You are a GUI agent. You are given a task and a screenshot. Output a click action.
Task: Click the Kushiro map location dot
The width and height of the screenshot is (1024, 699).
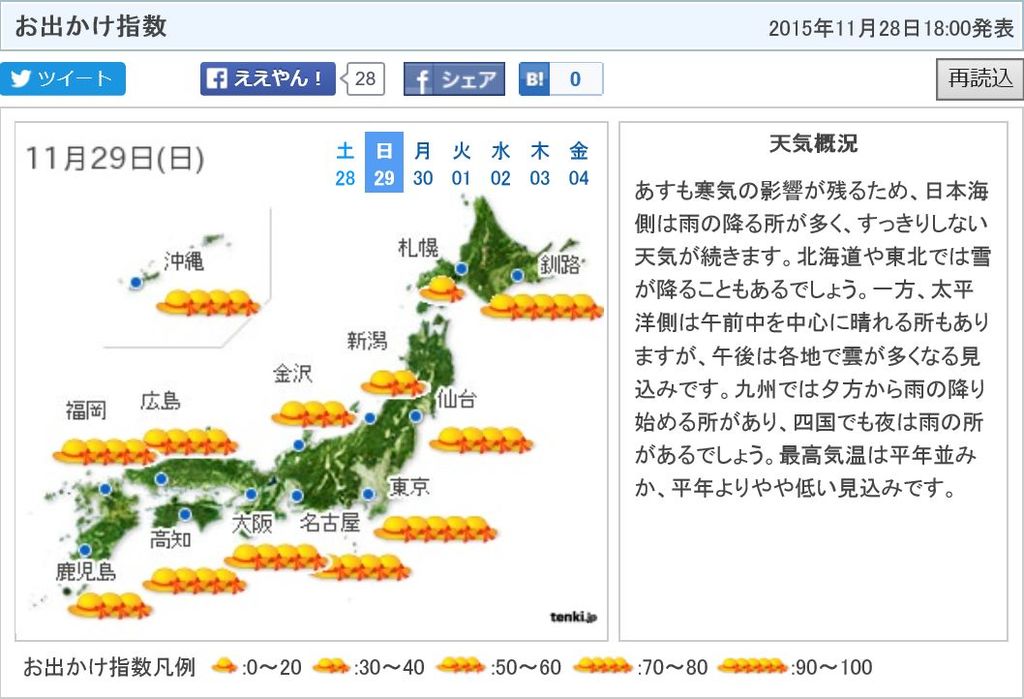(517, 275)
